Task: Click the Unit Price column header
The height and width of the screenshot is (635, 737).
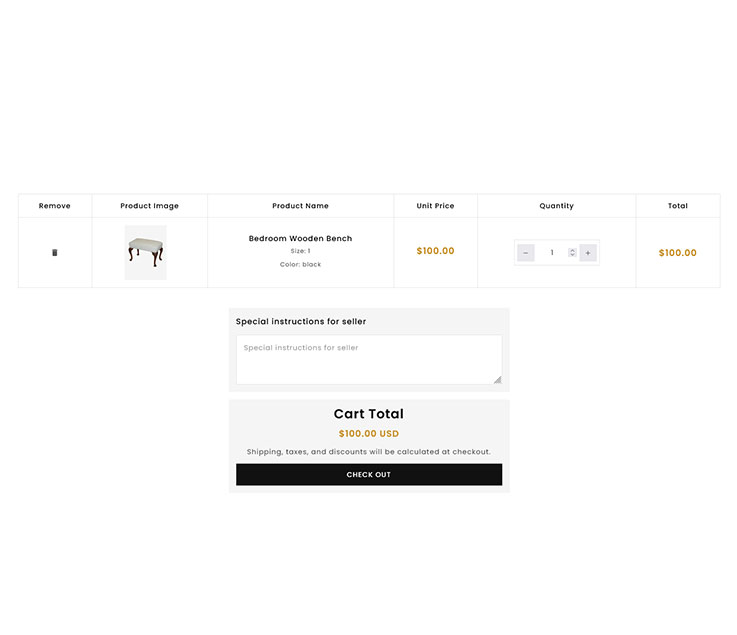Action: pos(435,206)
